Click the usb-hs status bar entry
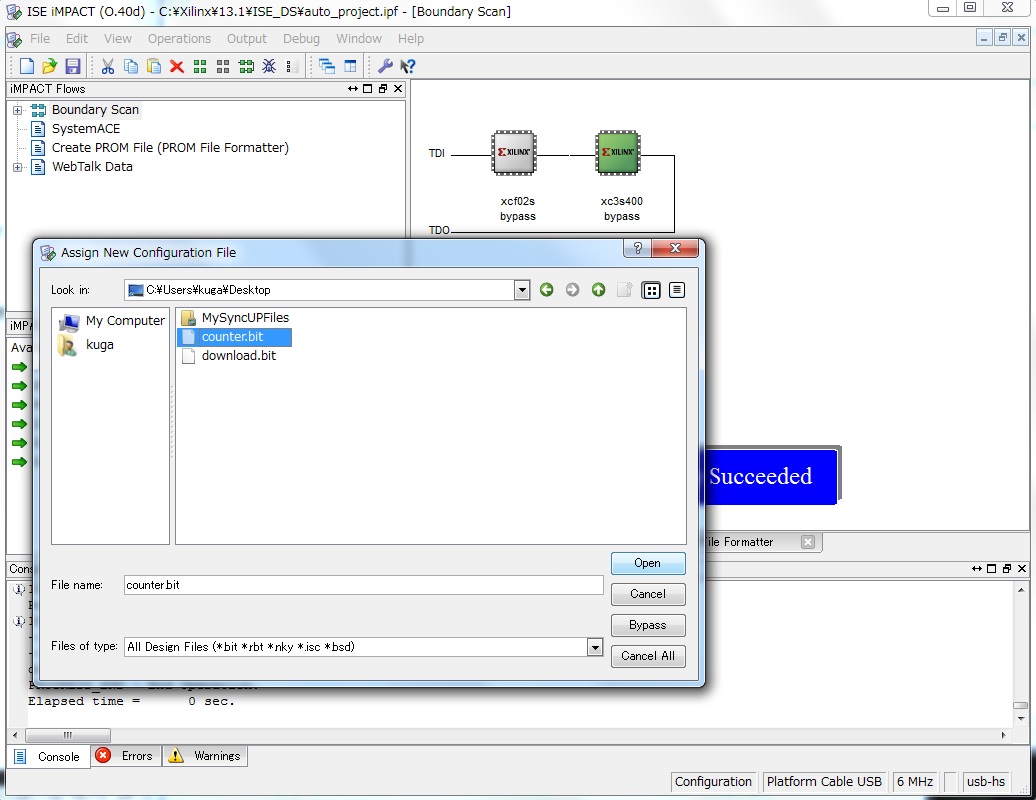This screenshot has width=1036, height=800. click(986, 782)
